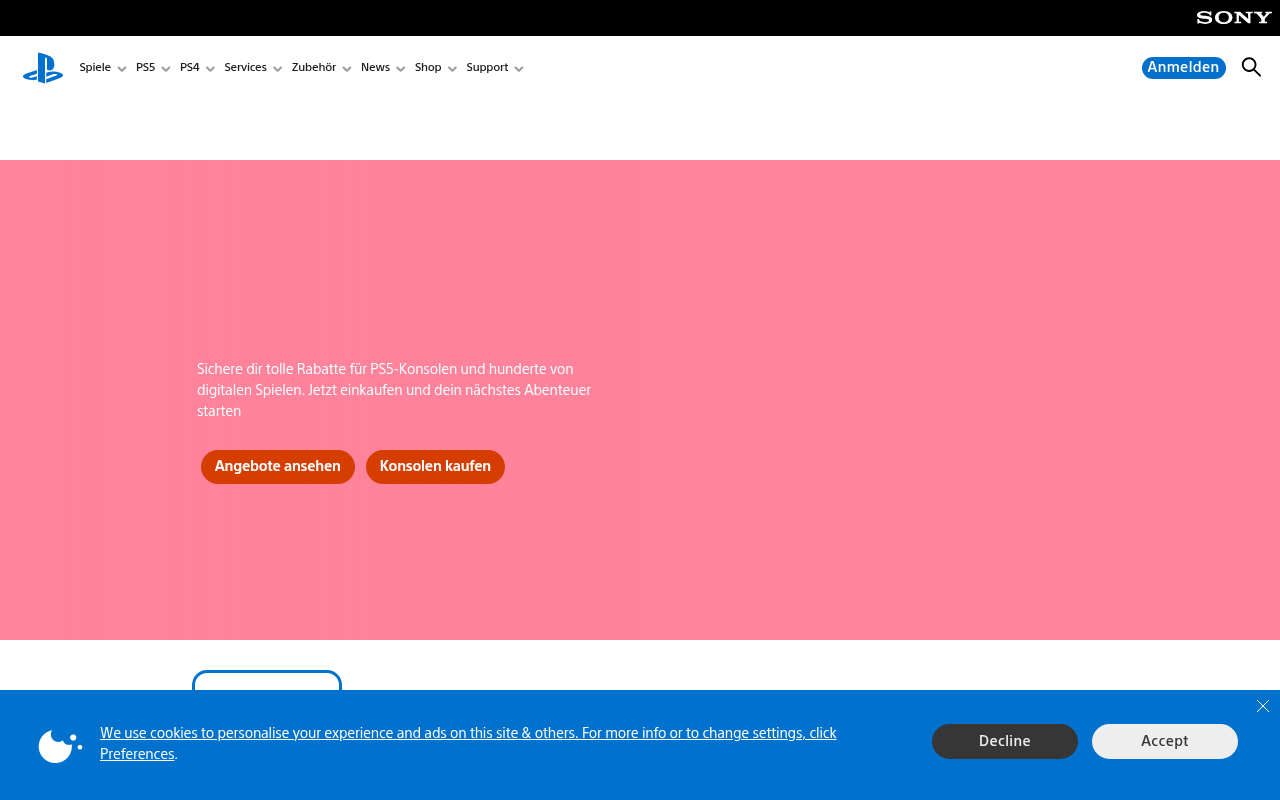Click the Konsolen kaufen button
Image resolution: width=1280 pixels, height=800 pixels.
click(435, 467)
